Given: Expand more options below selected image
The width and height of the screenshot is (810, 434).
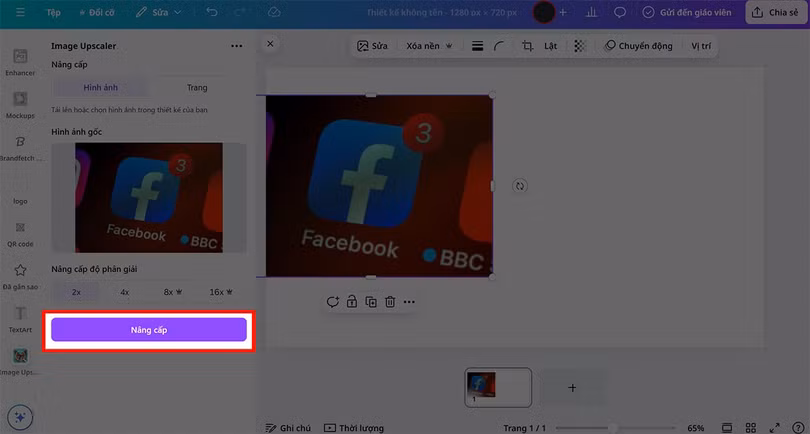Looking at the screenshot, I should (409, 301).
